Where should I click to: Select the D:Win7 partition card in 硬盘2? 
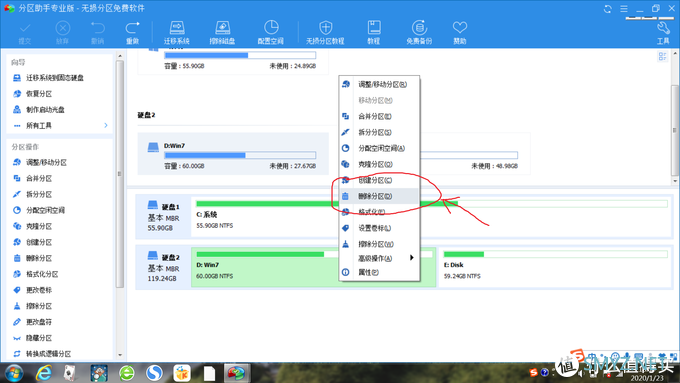point(233,154)
